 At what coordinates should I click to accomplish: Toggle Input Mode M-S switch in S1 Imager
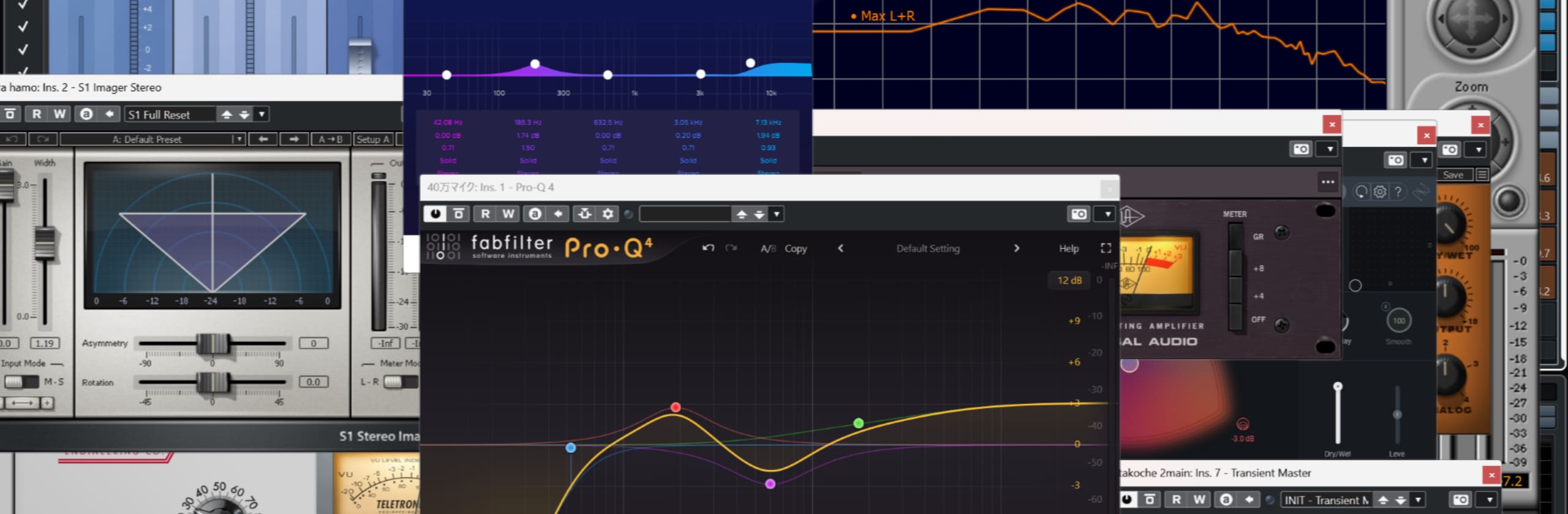[x=21, y=382]
